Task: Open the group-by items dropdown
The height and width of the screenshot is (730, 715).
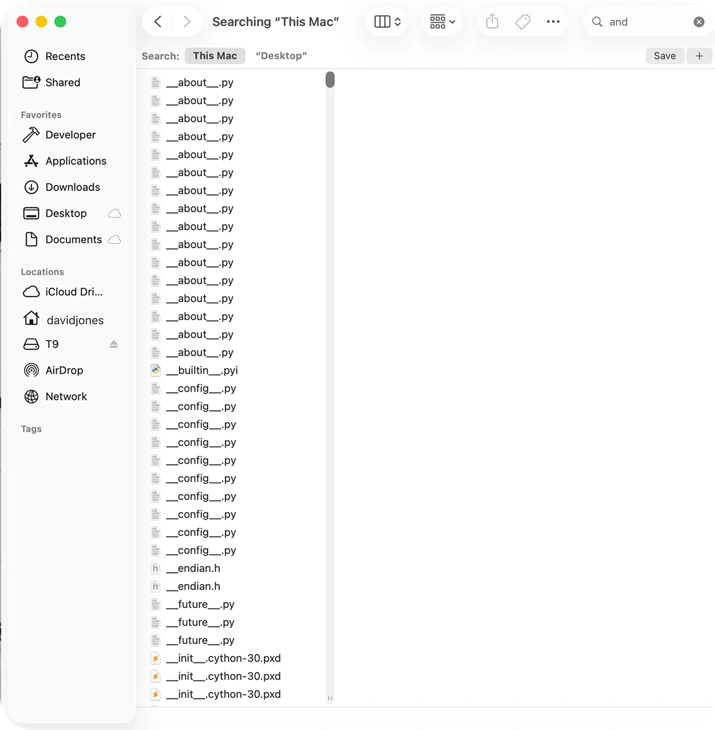Action: pyautogui.click(x=442, y=21)
